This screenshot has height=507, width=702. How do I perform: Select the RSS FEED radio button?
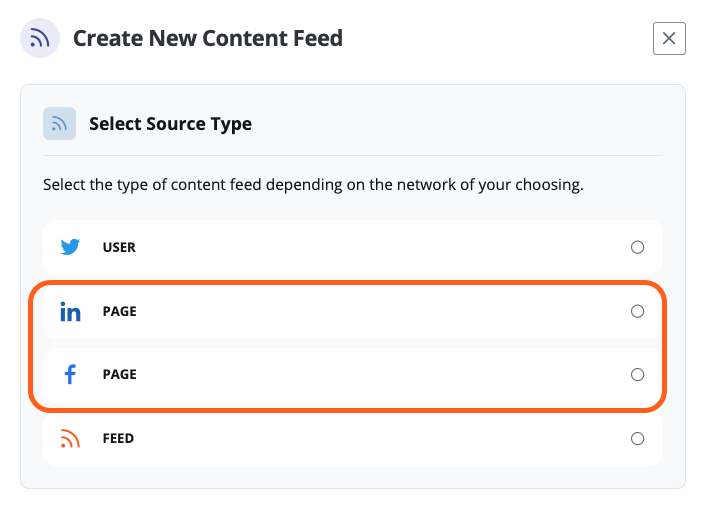(x=638, y=438)
